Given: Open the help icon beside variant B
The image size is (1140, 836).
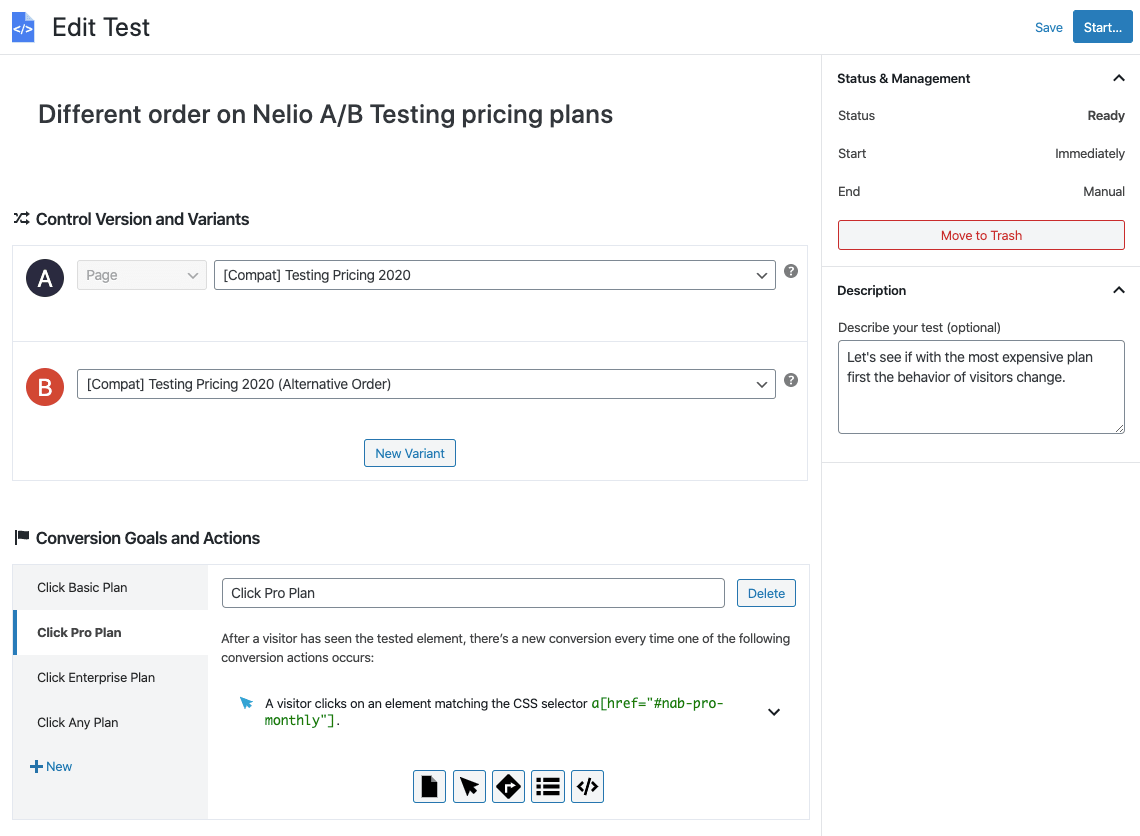Looking at the screenshot, I should pyautogui.click(x=790, y=379).
